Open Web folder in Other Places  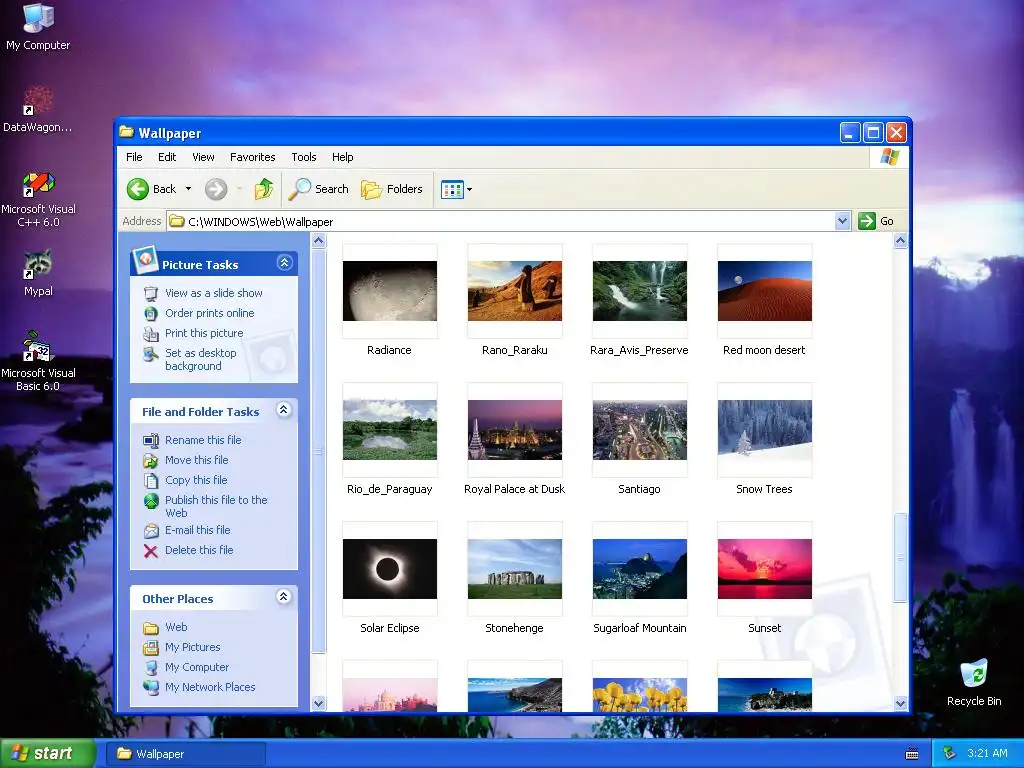[x=176, y=628]
